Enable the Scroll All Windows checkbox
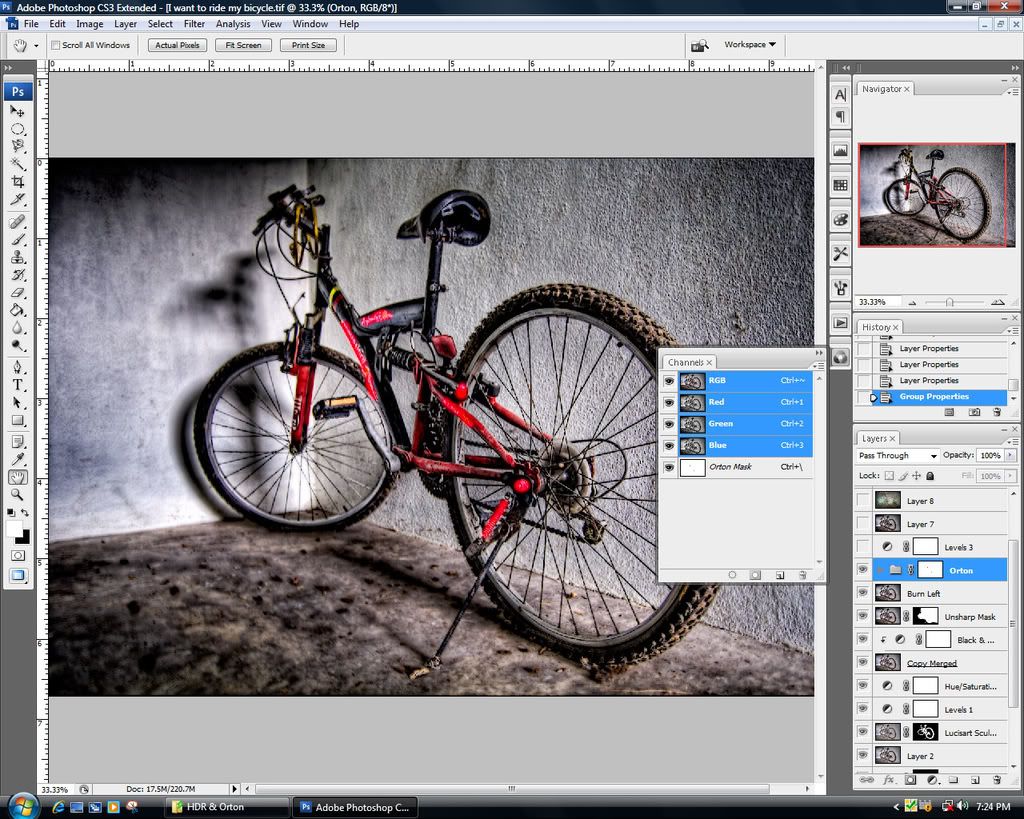Viewport: 1024px width, 819px height. [x=56, y=45]
